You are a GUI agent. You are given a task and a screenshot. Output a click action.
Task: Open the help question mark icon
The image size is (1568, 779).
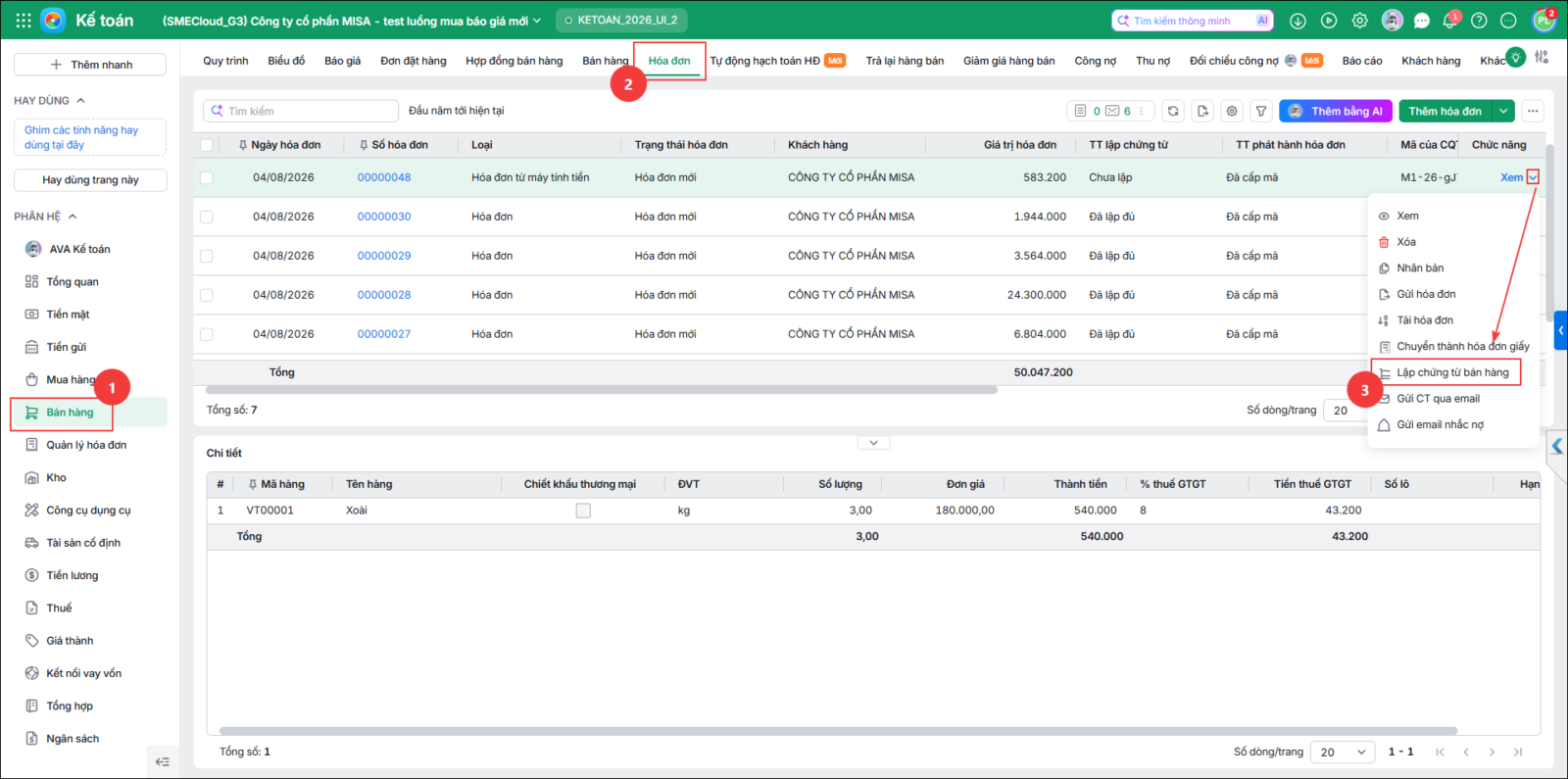1479,20
